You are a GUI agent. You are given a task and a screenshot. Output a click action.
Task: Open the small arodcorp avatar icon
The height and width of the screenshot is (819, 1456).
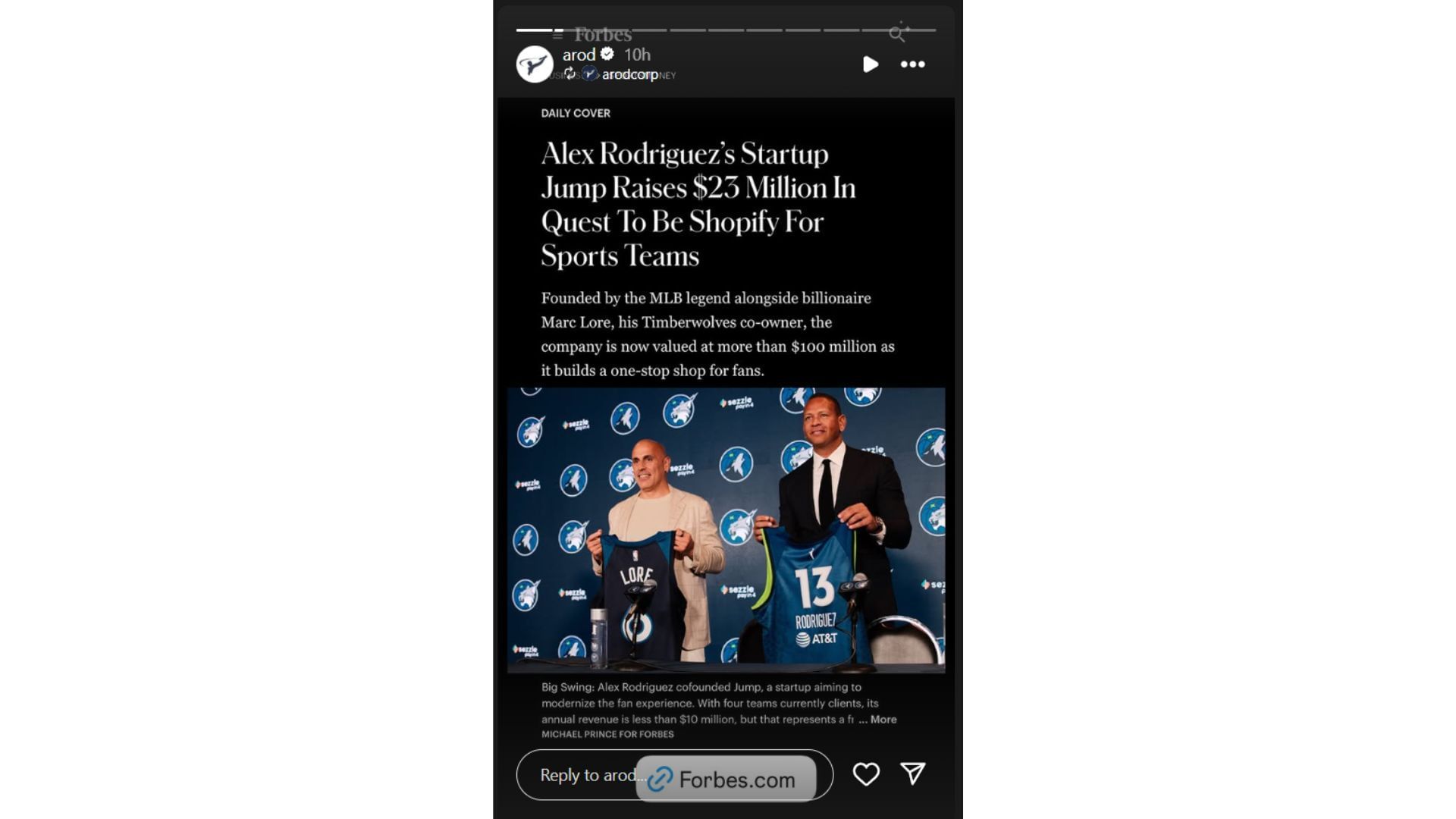588,74
